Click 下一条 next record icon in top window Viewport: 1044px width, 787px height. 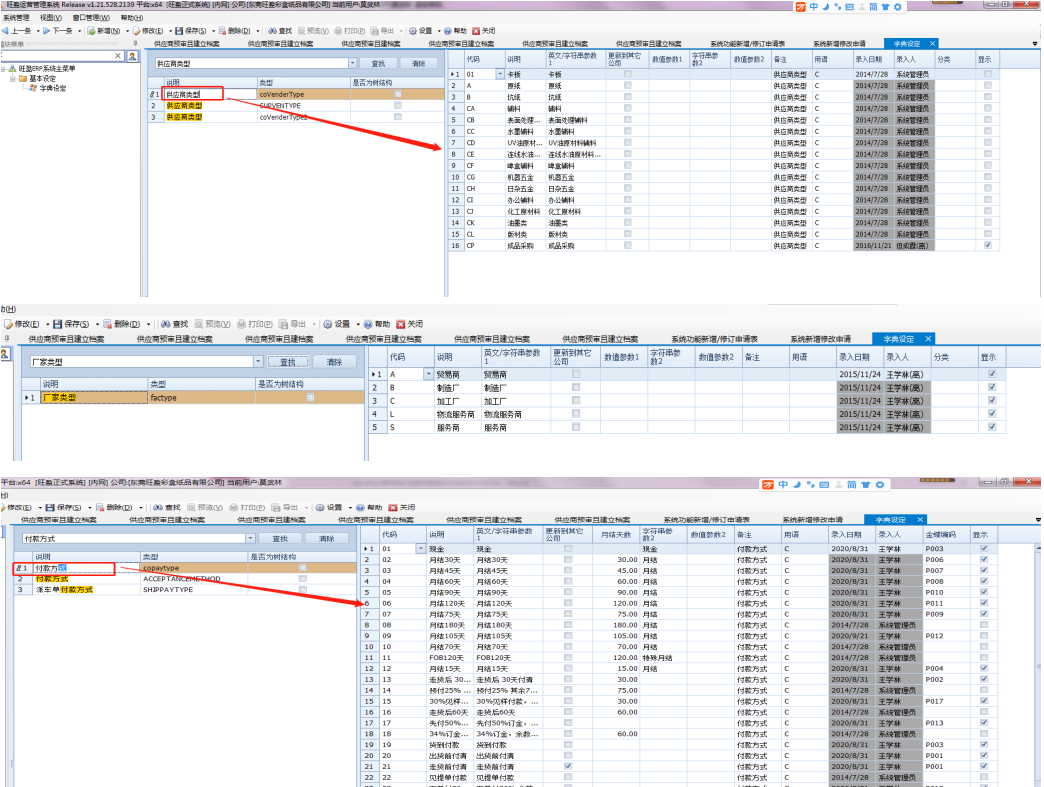(x=47, y=31)
